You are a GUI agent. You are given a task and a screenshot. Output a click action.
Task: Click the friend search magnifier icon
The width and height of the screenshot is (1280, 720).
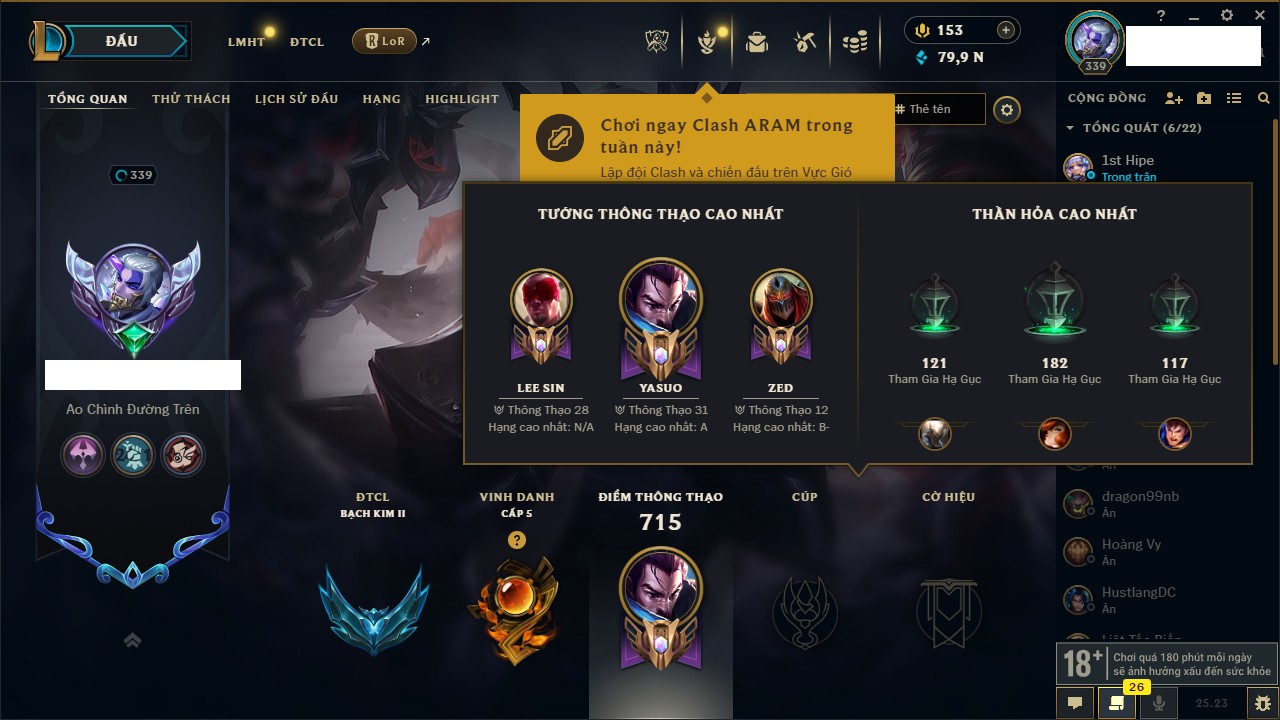[1264, 98]
